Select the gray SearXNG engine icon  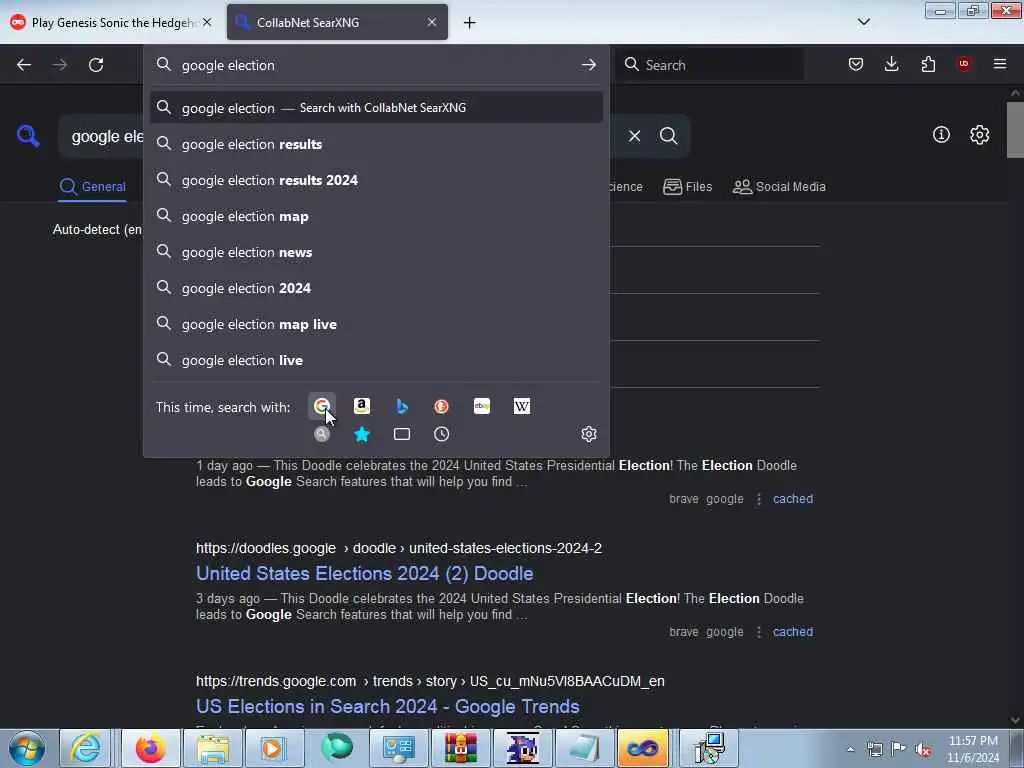point(322,434)
